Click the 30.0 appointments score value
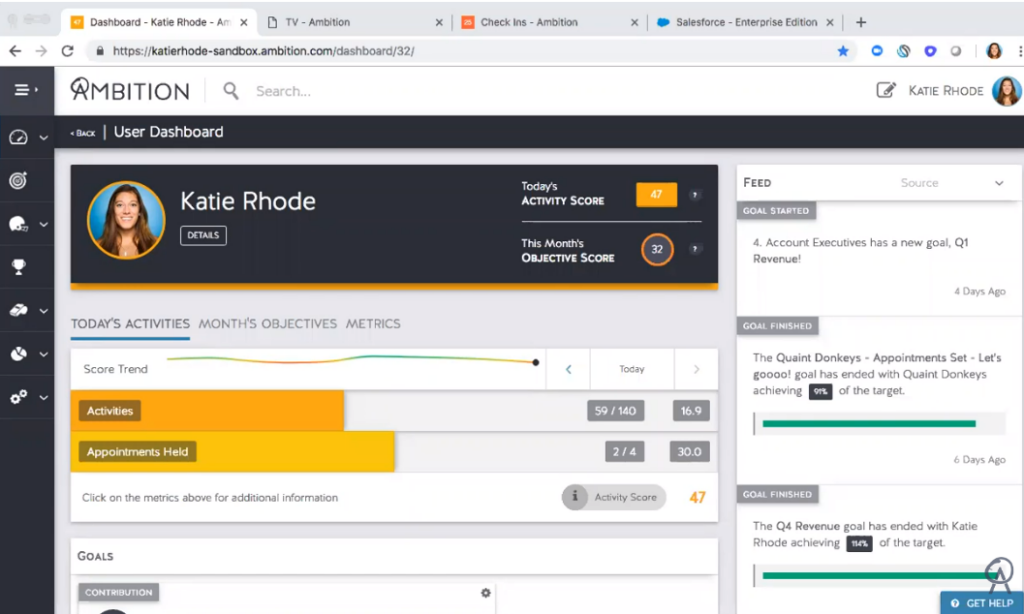1024x614 pixels. (689, 451)
